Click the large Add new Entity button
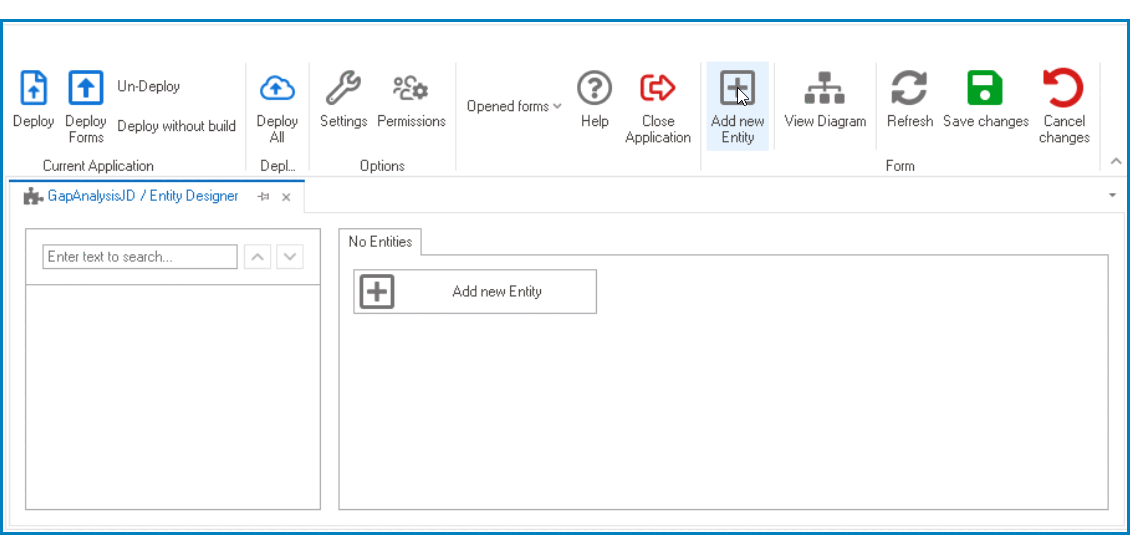This screenshot has width=1130, height=535. 475,292
